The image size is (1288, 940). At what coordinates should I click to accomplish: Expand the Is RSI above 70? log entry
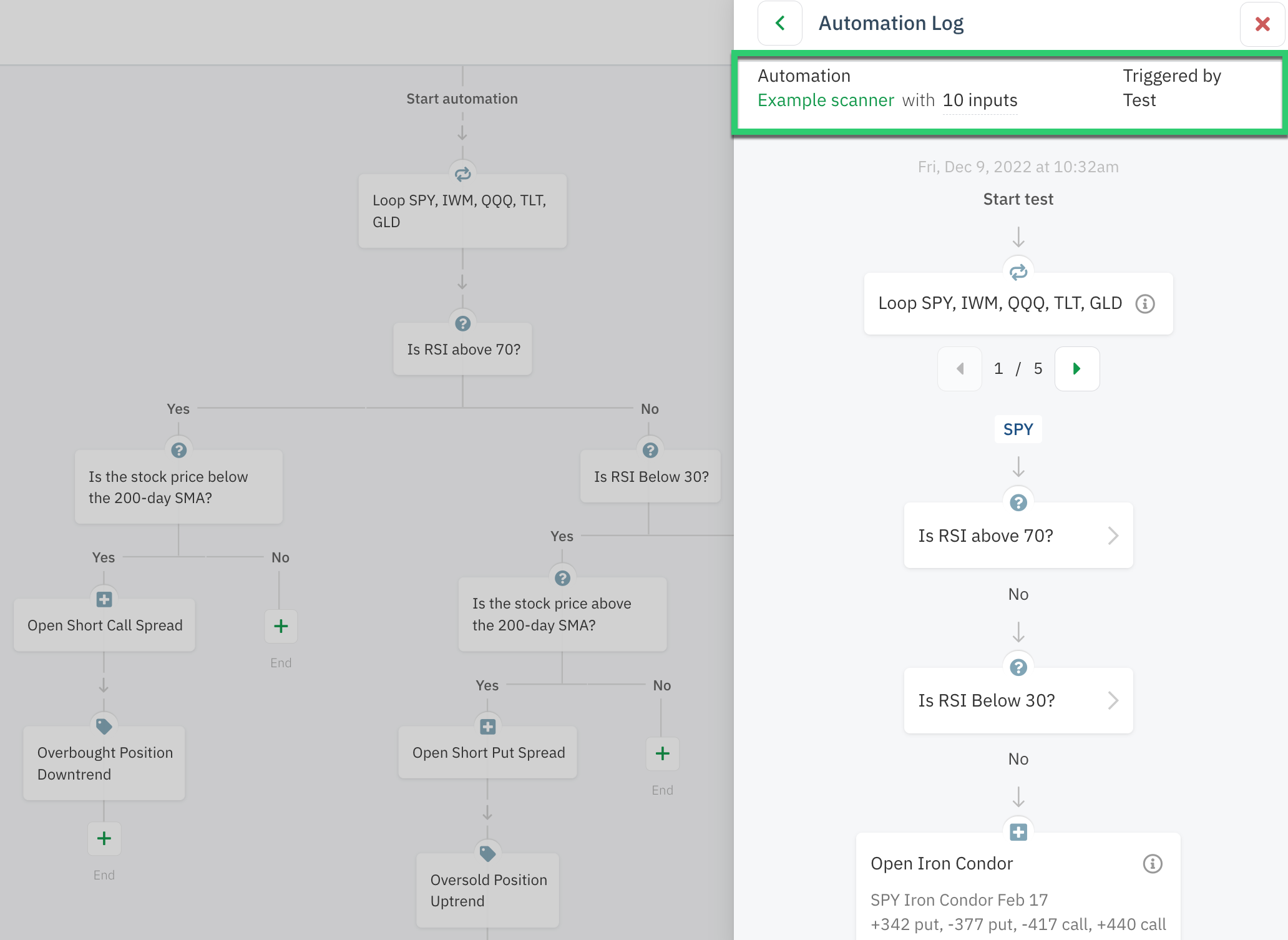pos(1018,536)
